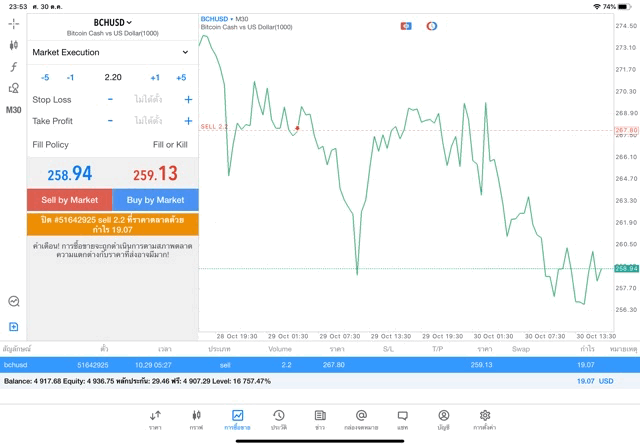Tap the Wi-Fi status icon

pyautogui.click(x=597, y=7)
